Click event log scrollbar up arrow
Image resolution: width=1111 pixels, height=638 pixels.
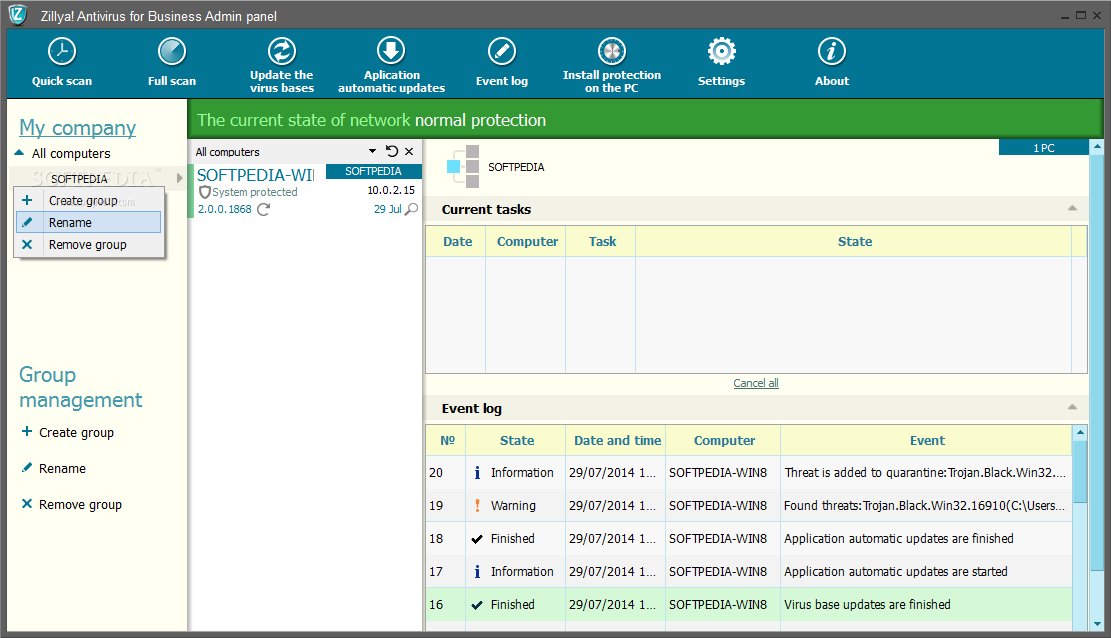[1080, 432]
